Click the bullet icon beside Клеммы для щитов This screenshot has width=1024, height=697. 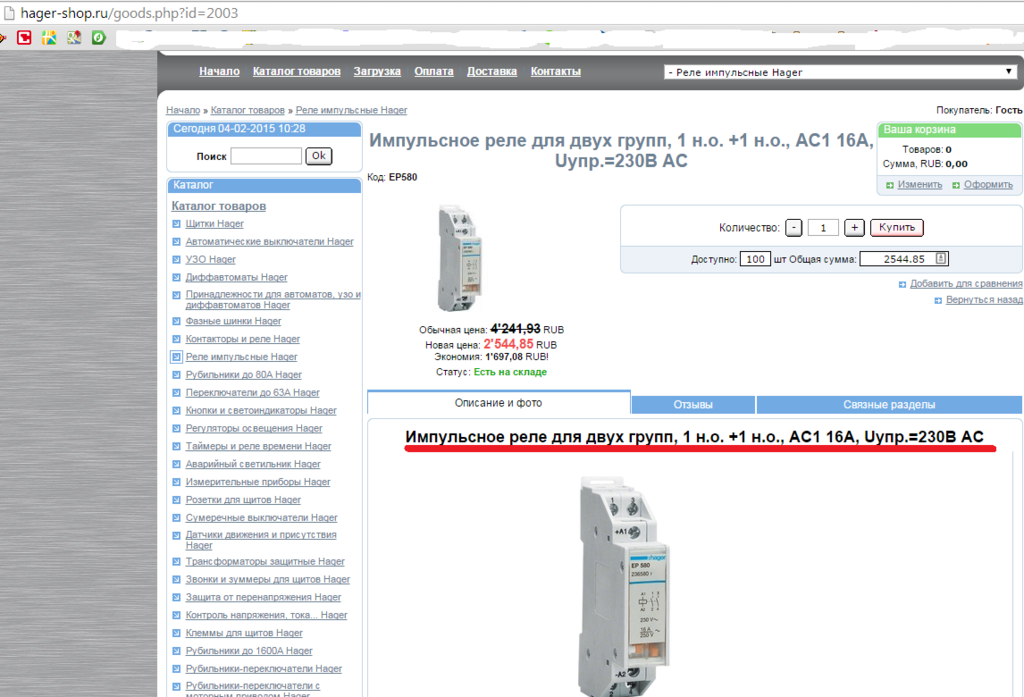point(176,633)
